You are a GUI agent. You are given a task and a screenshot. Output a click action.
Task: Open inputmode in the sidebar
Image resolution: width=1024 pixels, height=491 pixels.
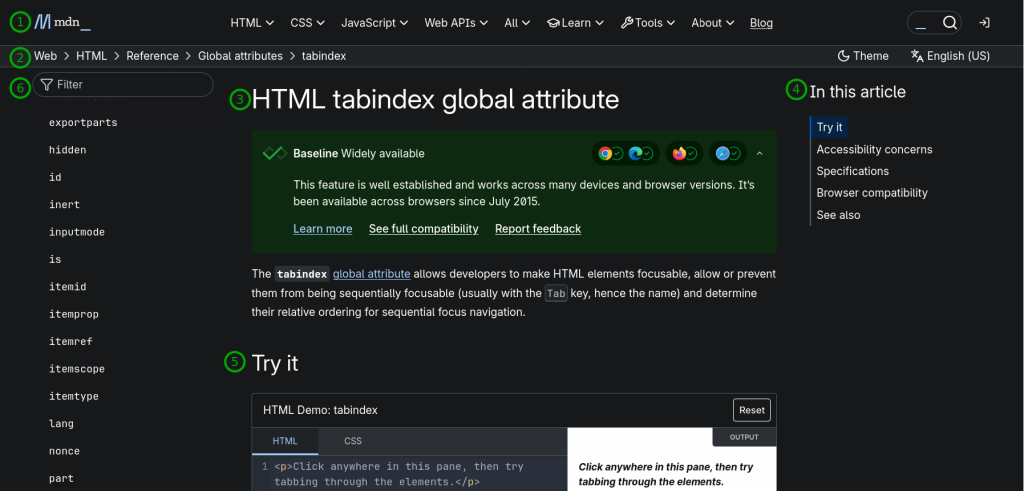(x=76, y=232)
